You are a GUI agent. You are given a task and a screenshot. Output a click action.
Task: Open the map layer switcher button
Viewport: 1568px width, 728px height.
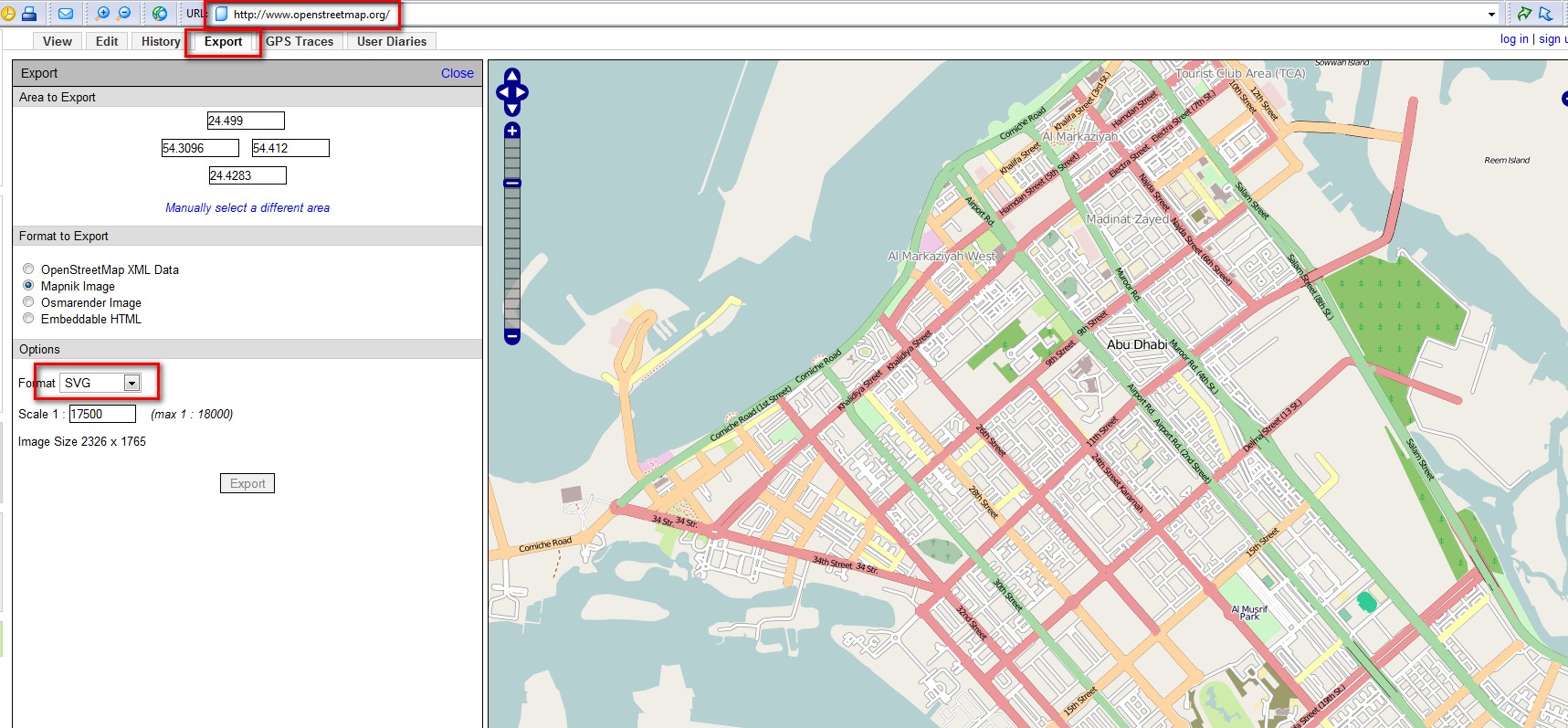[1564, 98]
